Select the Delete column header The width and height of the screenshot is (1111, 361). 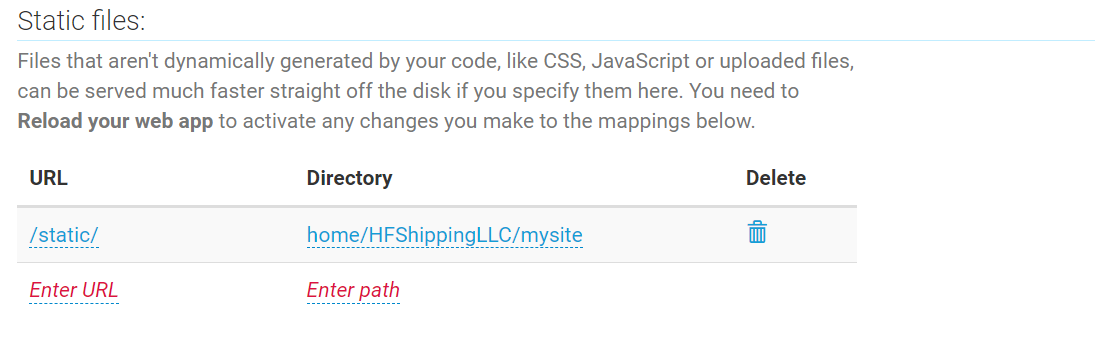click(x=776, y=178)
